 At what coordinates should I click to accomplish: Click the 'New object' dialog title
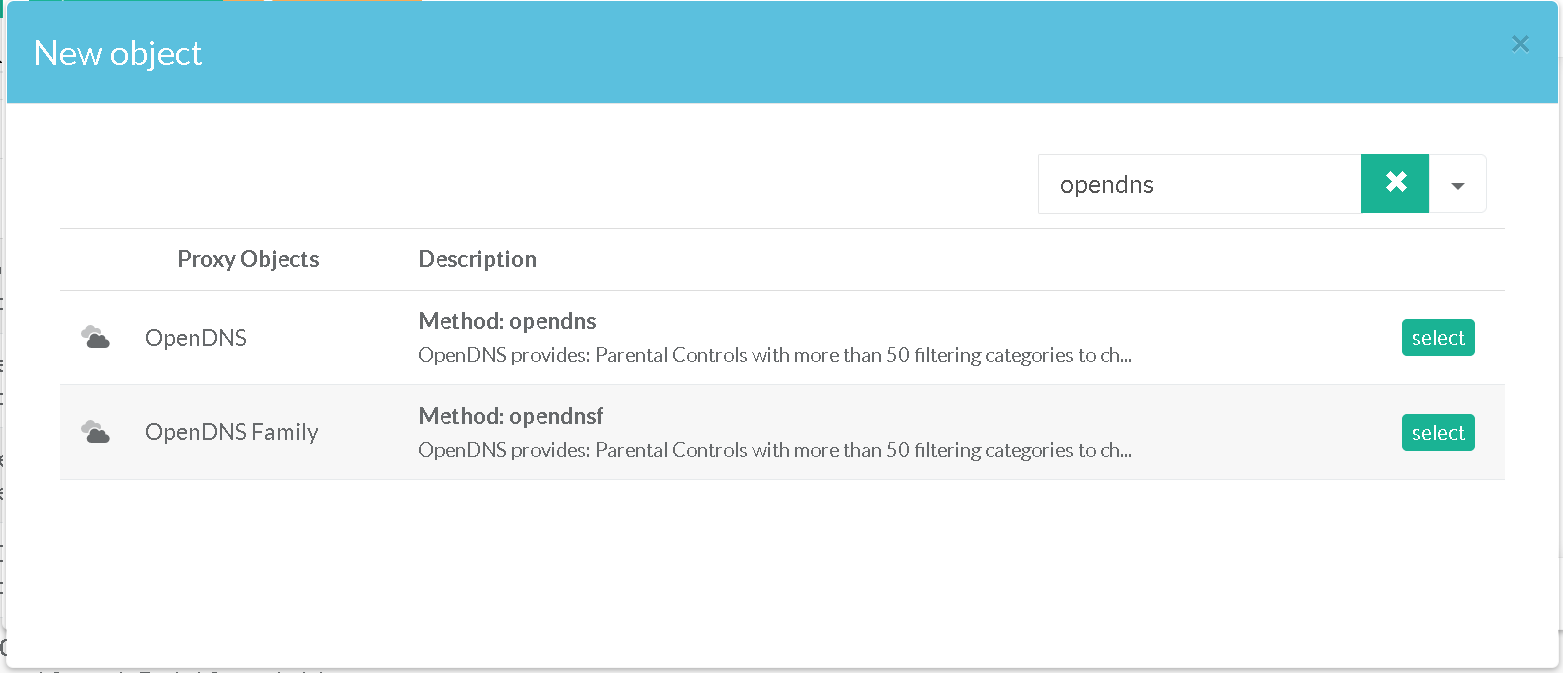[118, 53]
